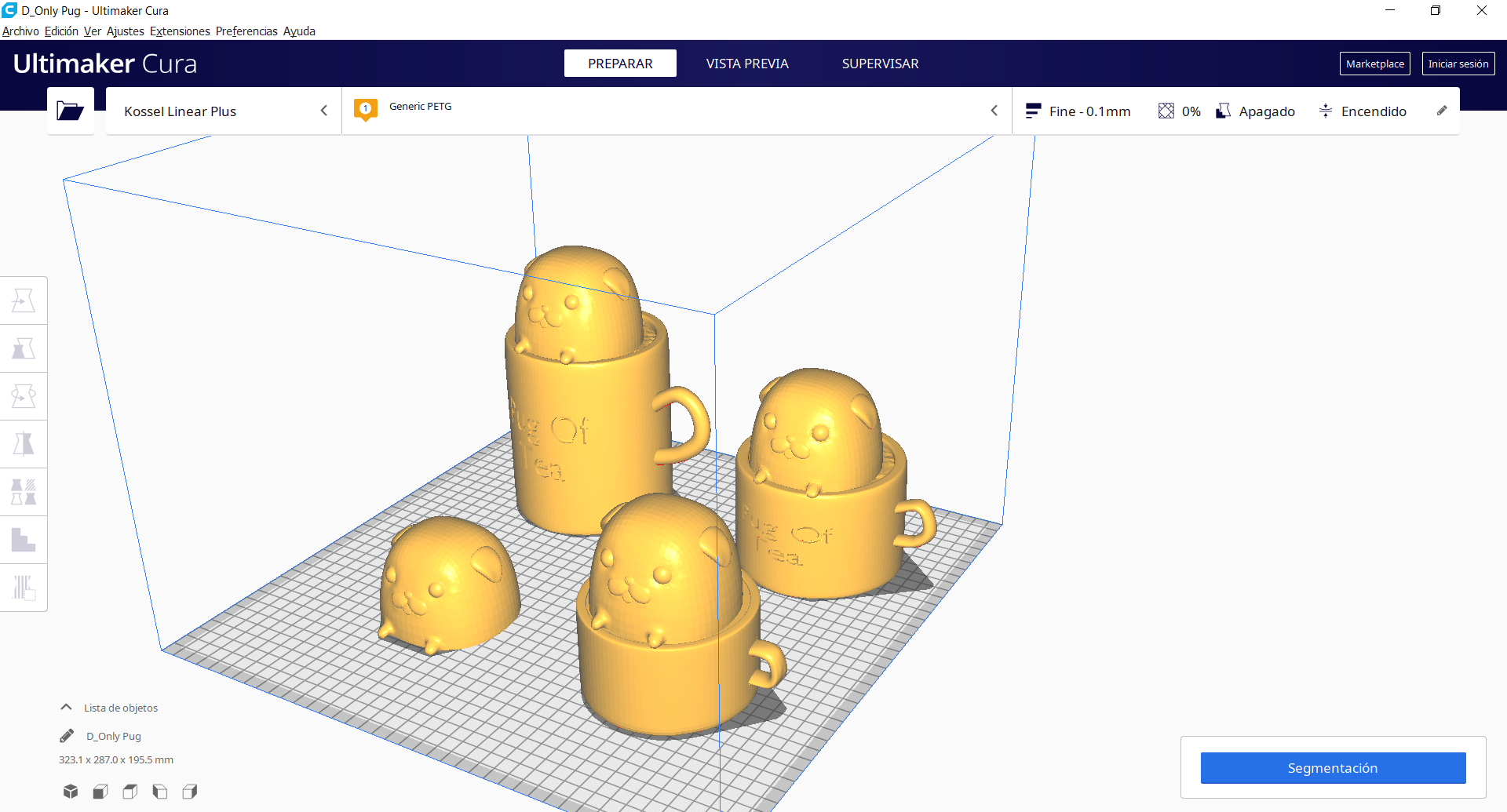Expand the Kossel Linear Plus printer selector
Image resolution: width=1507 pixels, height=812 pixels.
pyautogui.click(x=224, y=111)
